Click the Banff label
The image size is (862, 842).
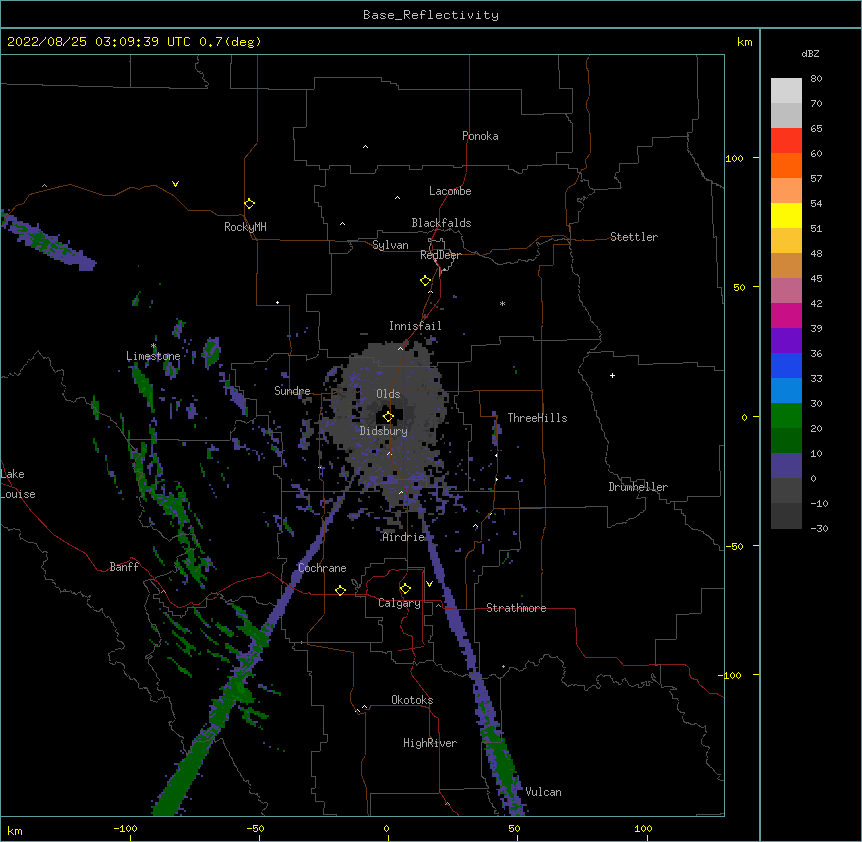124,567
